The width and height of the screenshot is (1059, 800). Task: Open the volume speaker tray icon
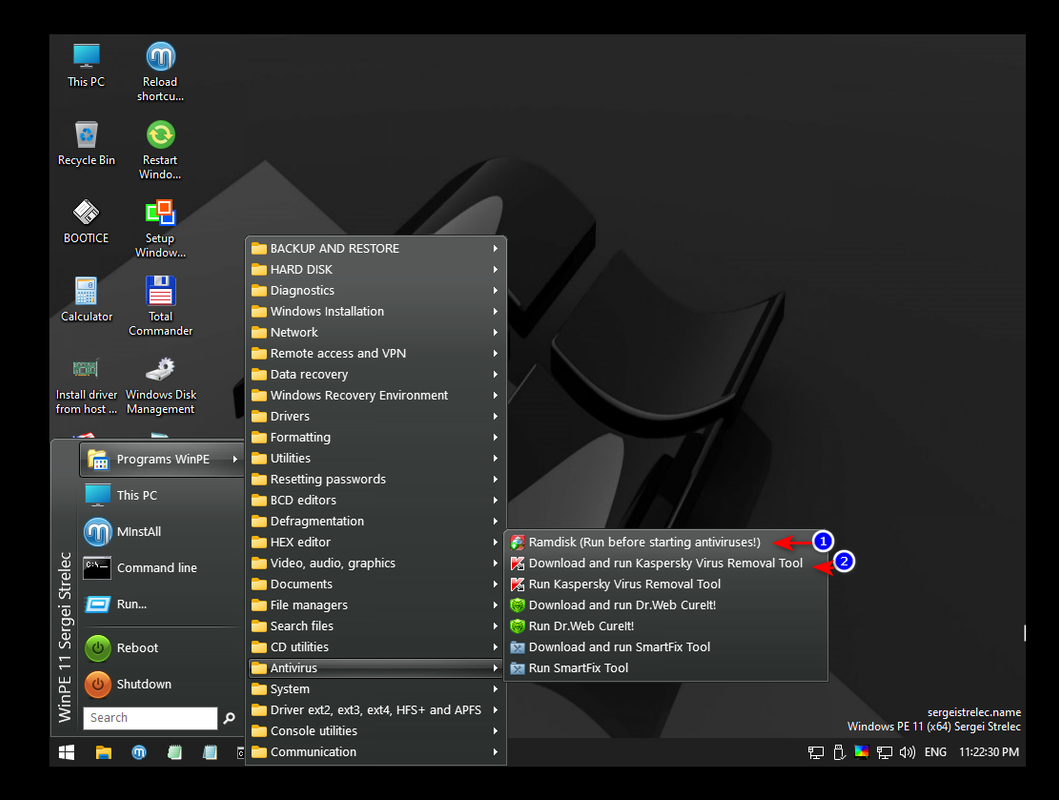pos(907,752)
